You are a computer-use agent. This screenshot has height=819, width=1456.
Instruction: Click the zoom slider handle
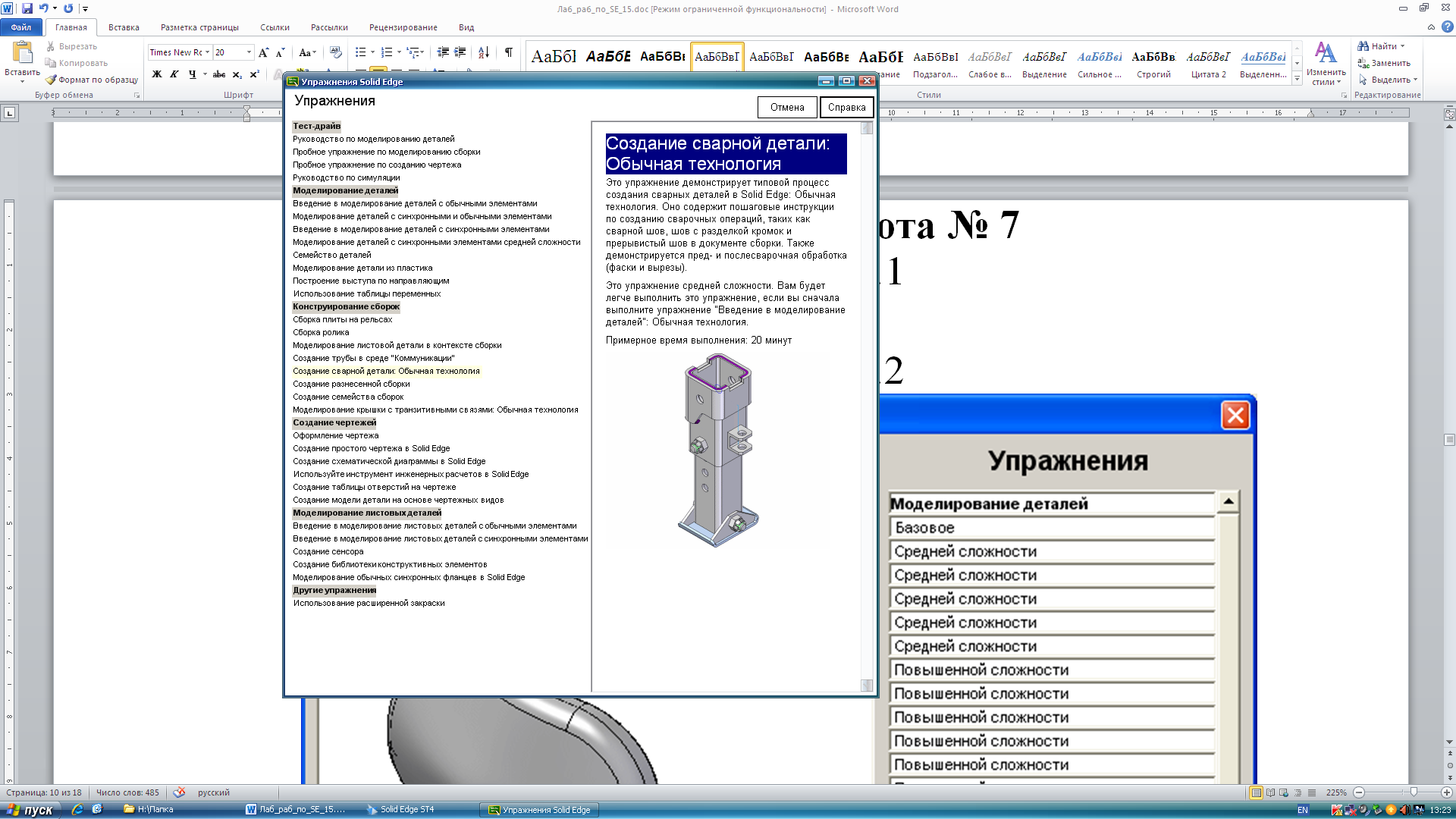click(x=1414, y=792)
